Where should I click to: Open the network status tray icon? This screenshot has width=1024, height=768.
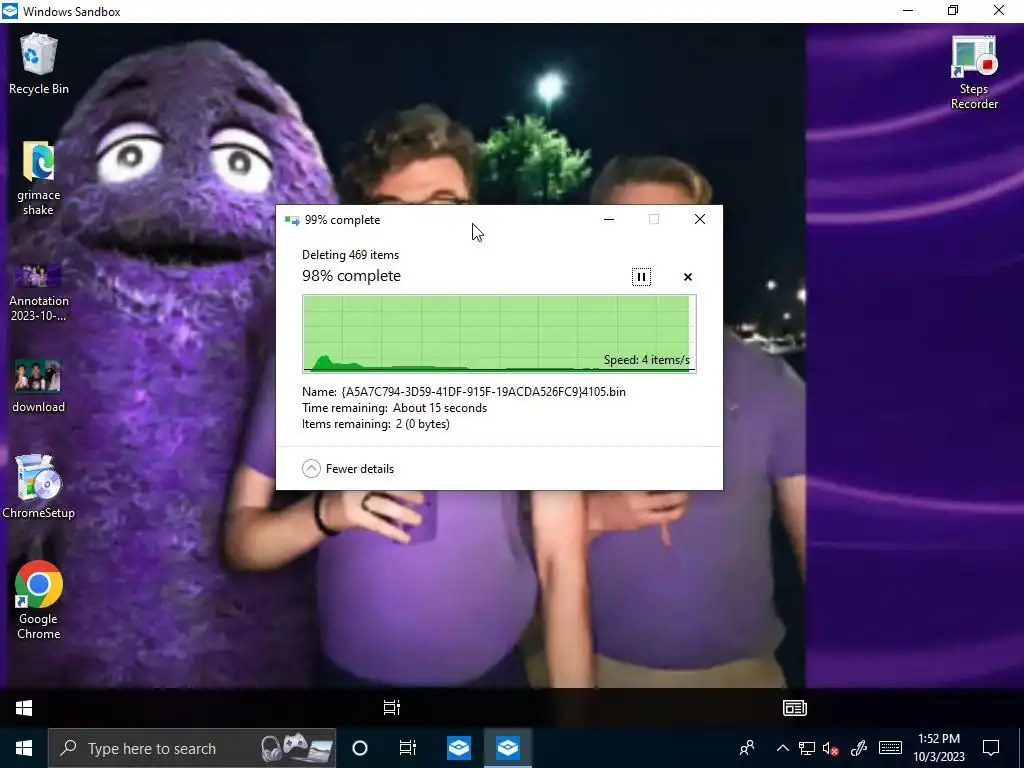807,748
